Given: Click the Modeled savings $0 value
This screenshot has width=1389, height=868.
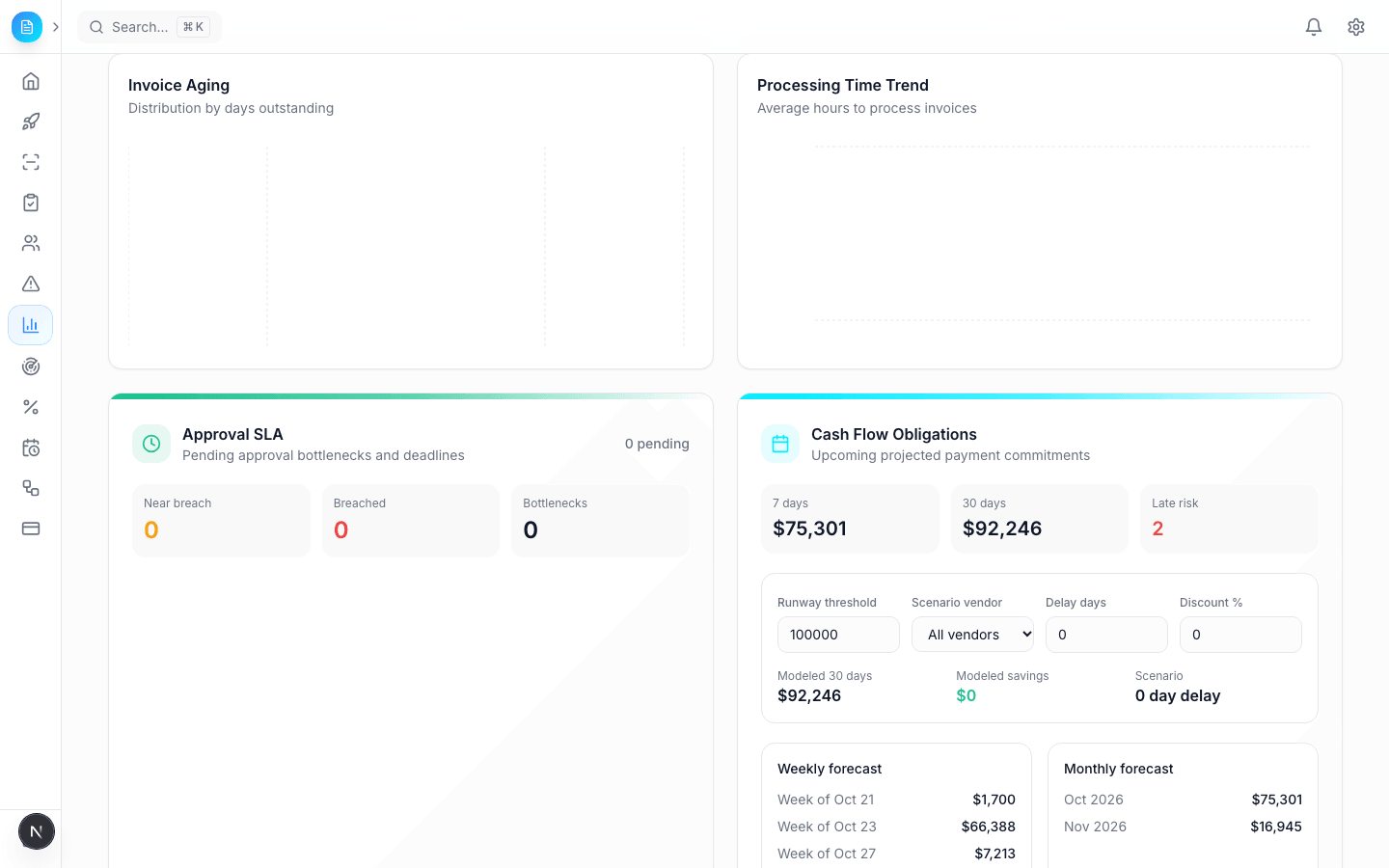Looking at the screenshot, I should pos(967,695).
